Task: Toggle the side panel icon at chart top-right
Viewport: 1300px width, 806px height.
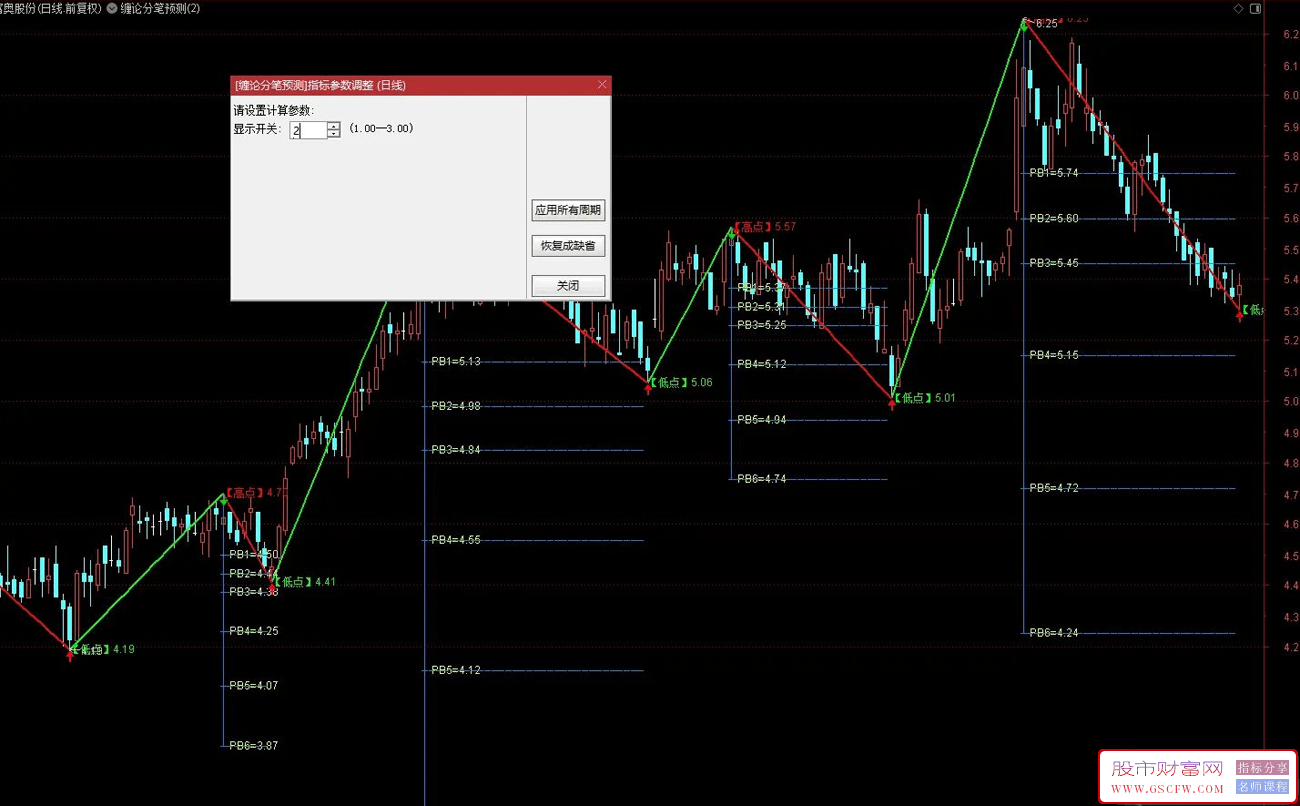Action: pyautogui.click(x=1257, y=8)
